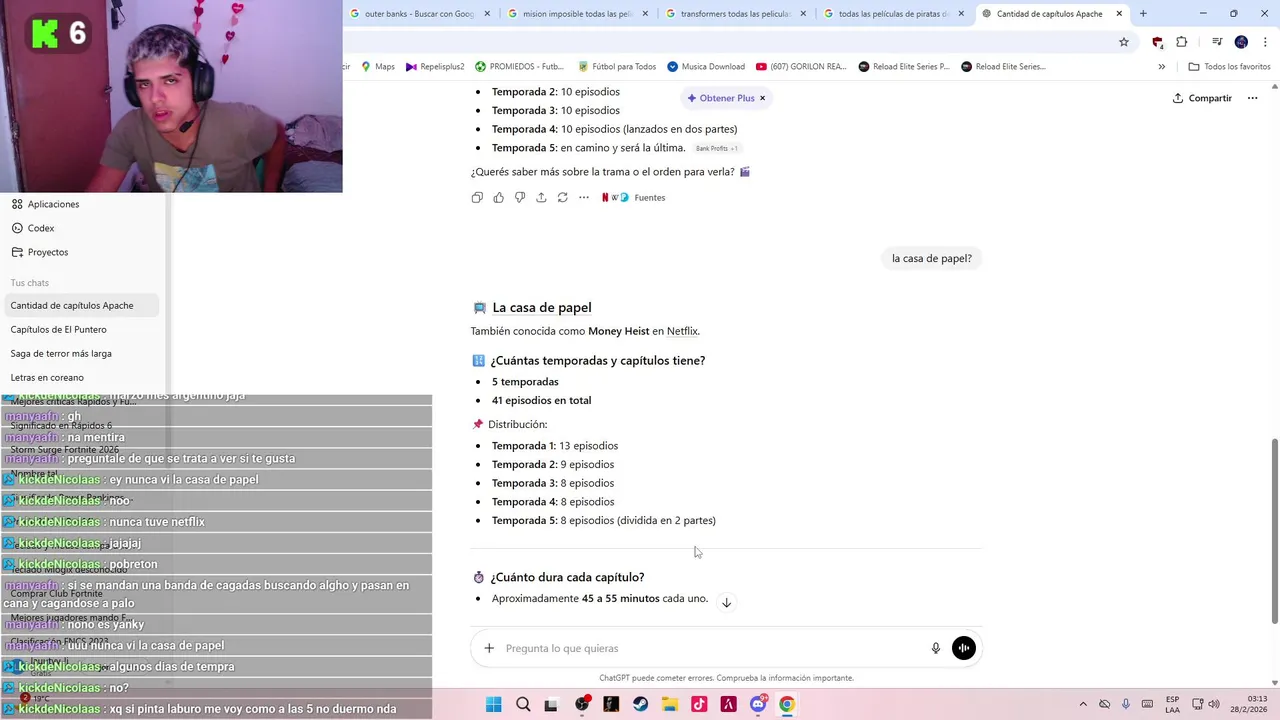Screen dimensions: 1280x720
Task: Click the Netflix link in the answer
Action: (x=682, y=331)
